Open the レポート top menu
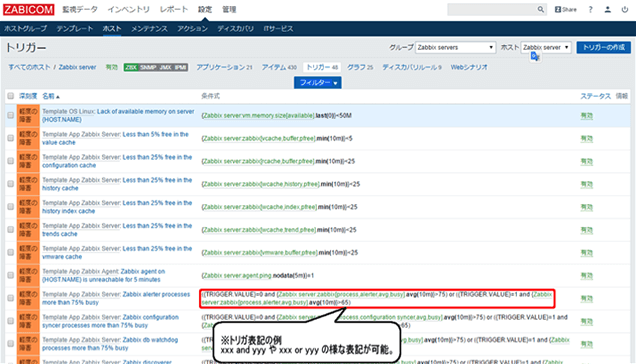Image resolution: width=636 pixels, height=364 pixels. click(x=174, y=9)
